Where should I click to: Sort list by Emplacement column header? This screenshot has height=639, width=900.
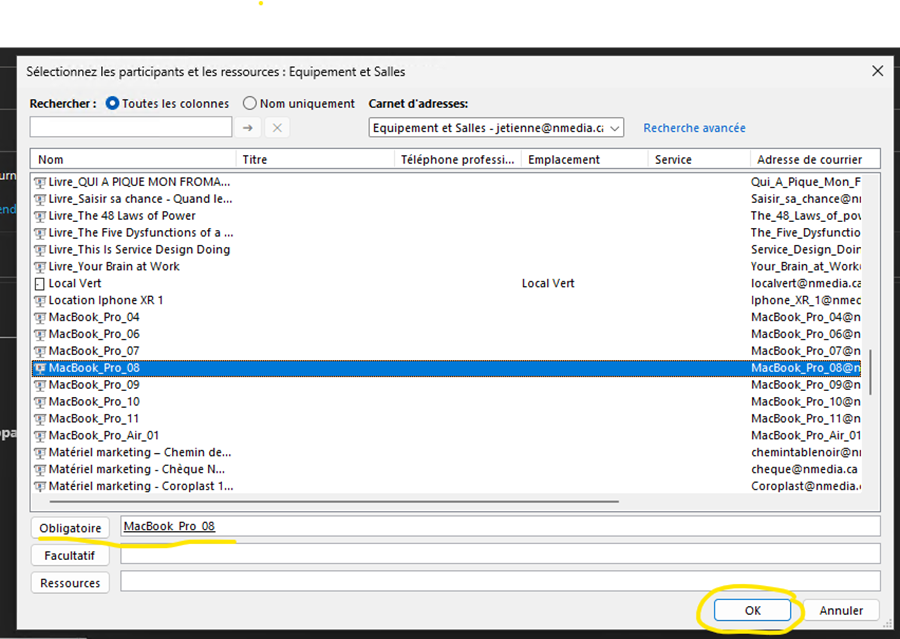[x=583, y=159]
